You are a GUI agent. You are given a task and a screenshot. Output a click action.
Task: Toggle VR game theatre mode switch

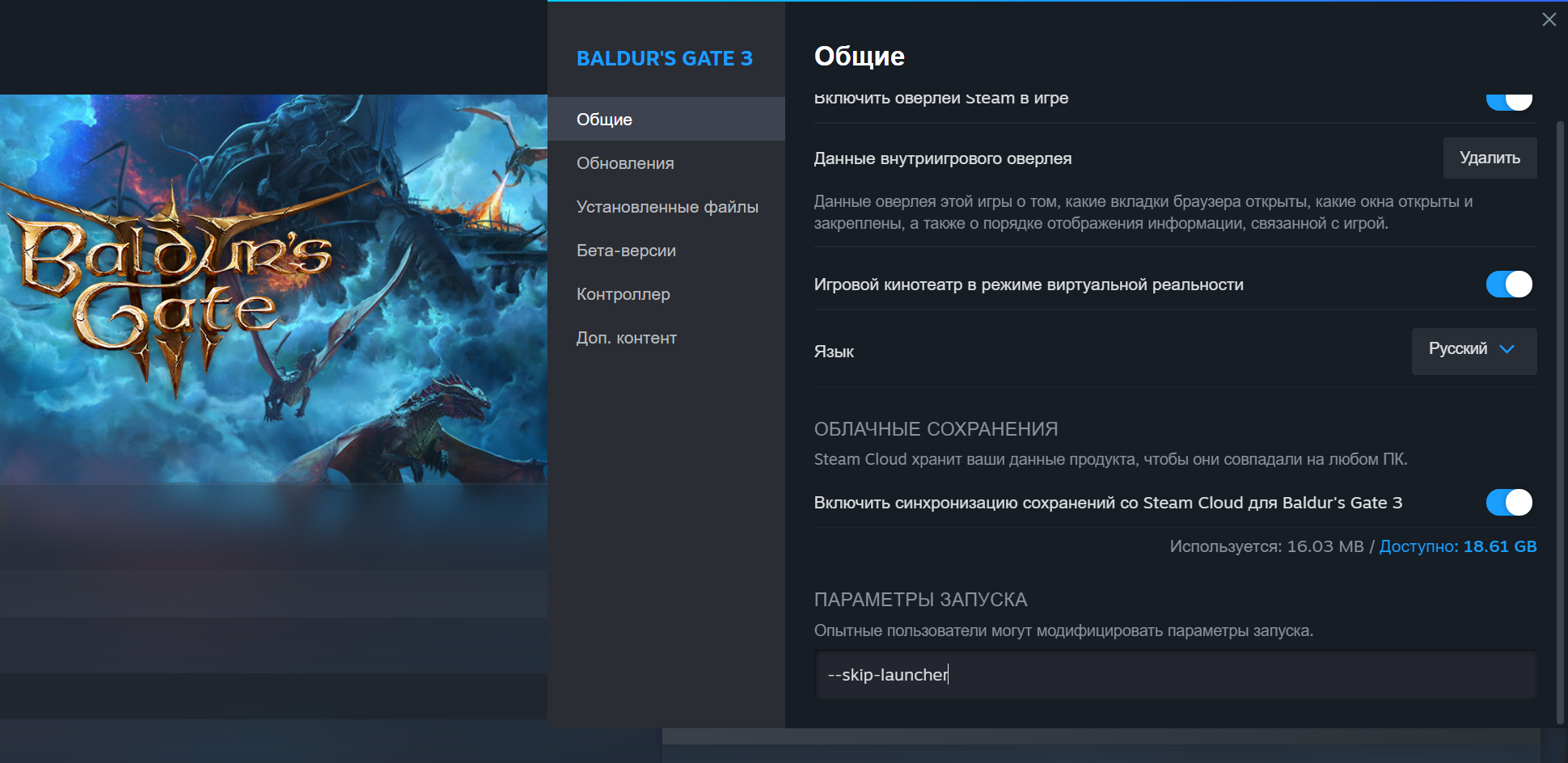1509,285
